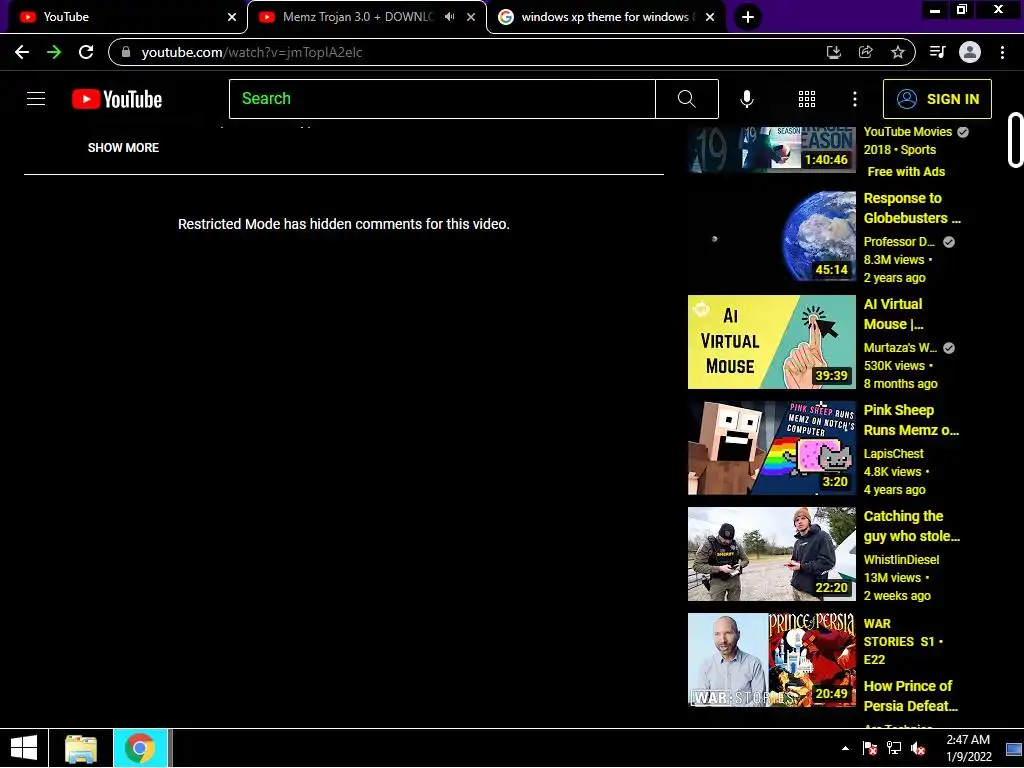Open the Pink Sheep Runs Memz thumbnail

click(772, 448)
